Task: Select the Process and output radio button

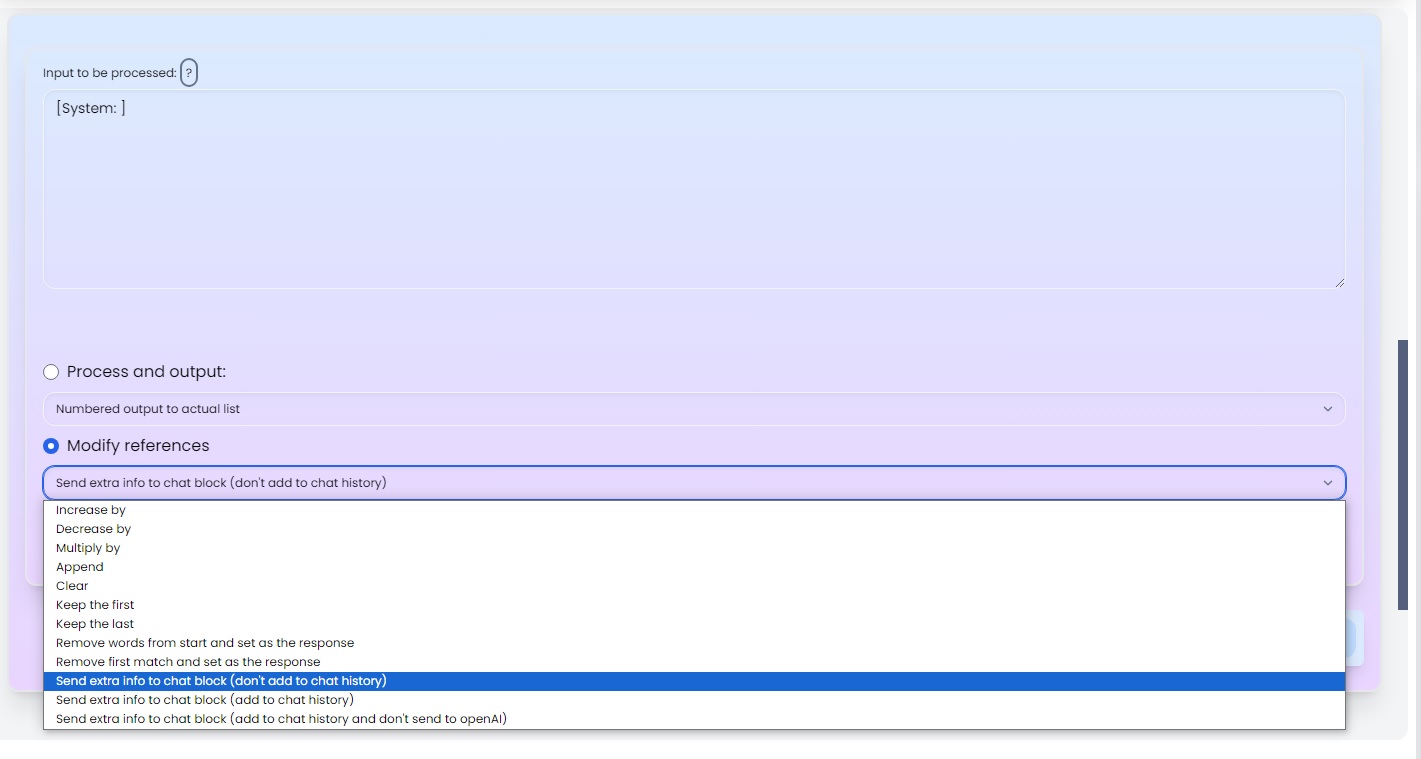Action: point(51,372)
